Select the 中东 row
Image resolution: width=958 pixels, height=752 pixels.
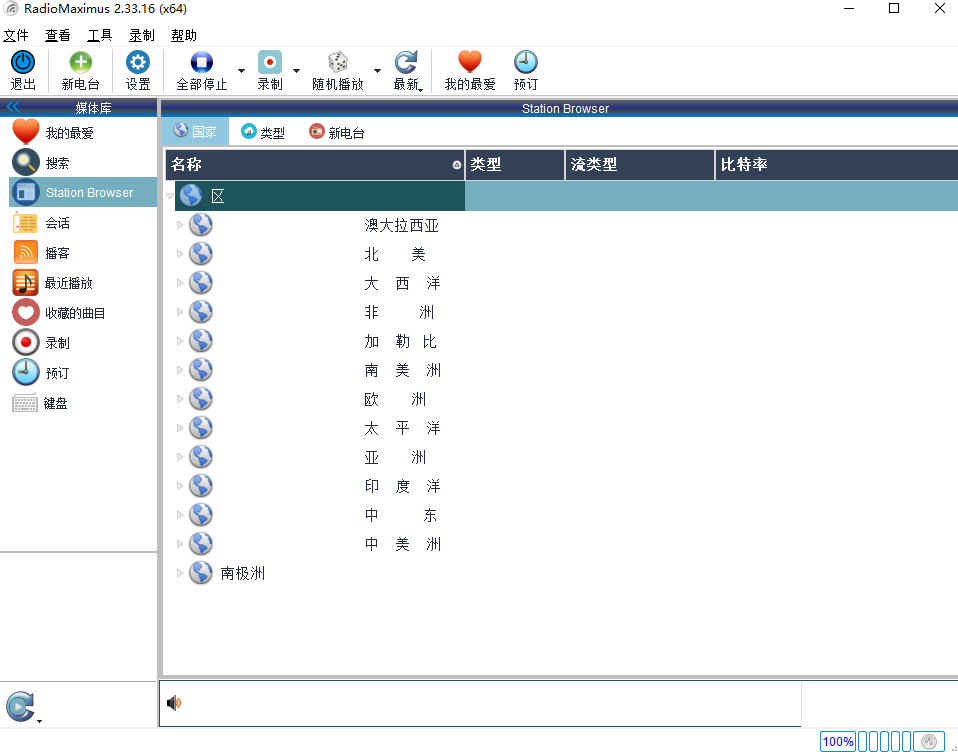point(560,515)
